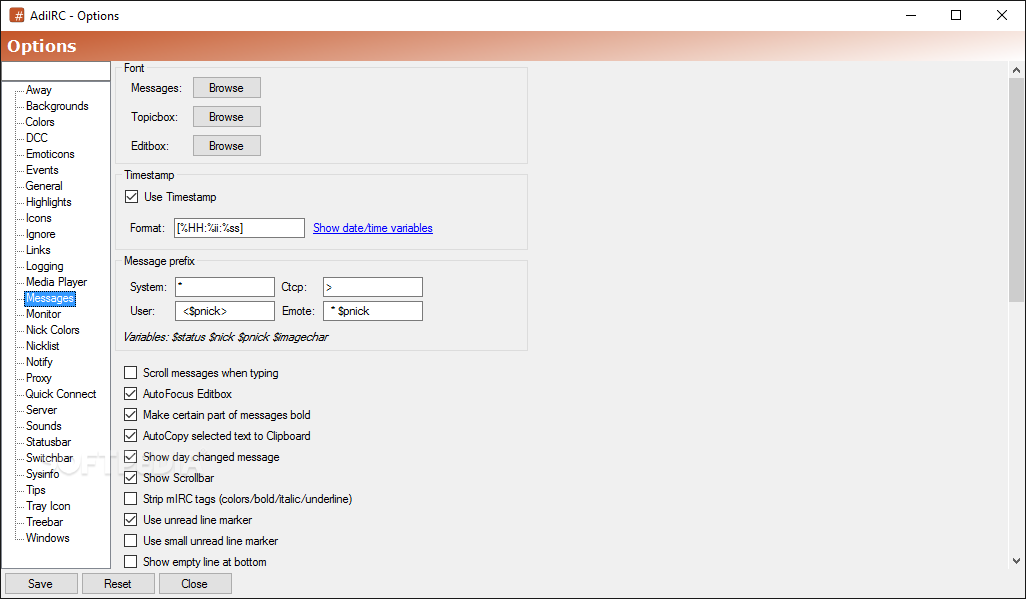Browse for the Editbox font

click(x=226, y=145)
